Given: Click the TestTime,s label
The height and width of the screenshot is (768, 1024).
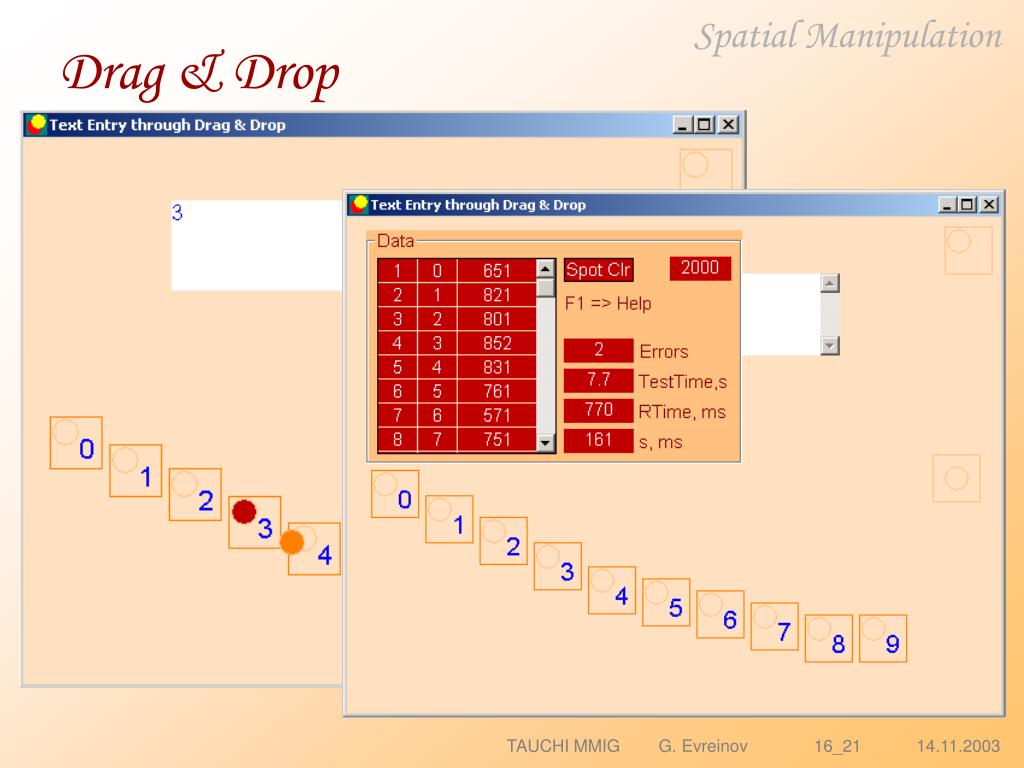Looking at the screenshot, I should click(683, 381).
